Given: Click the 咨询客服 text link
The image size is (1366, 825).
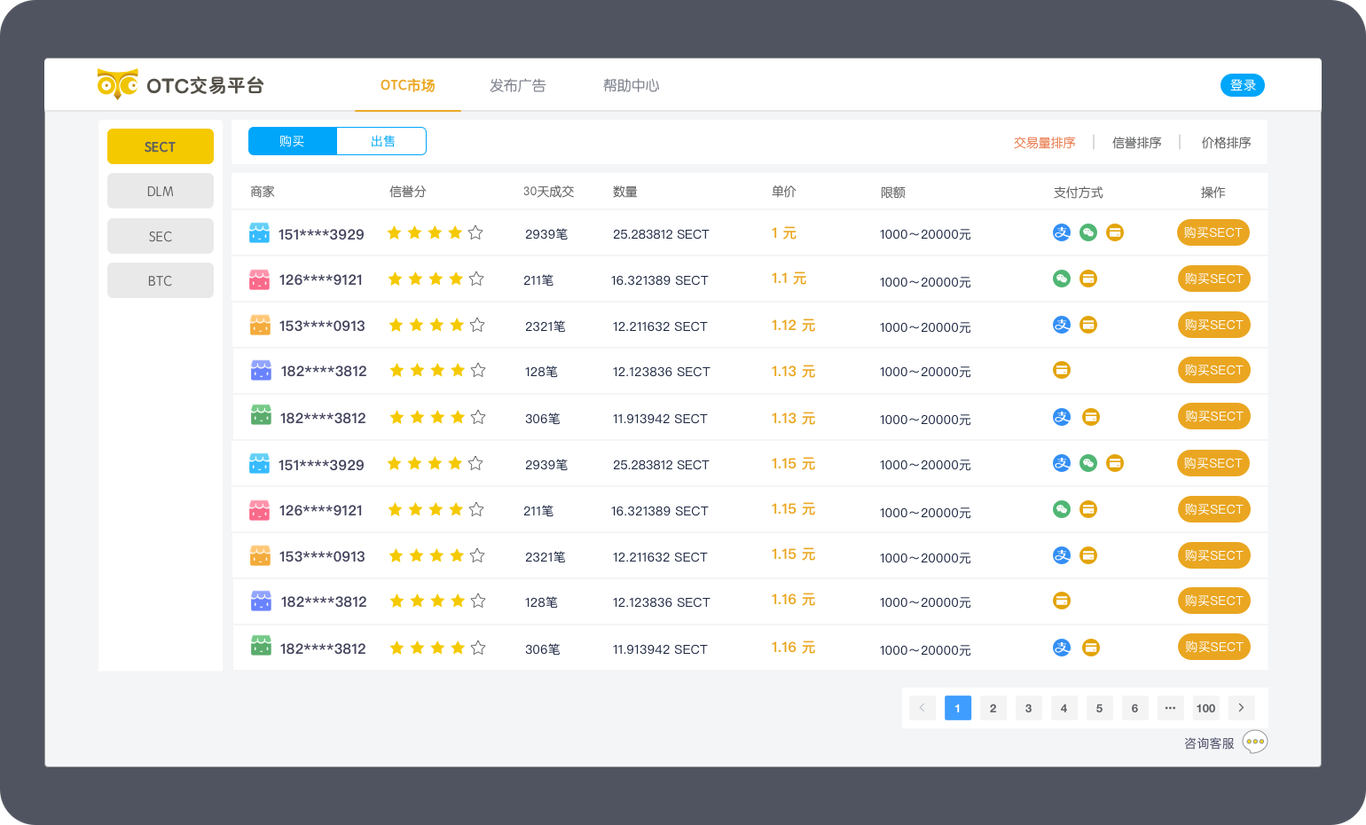Looking at the screenshot, I should coord(1209,743).
